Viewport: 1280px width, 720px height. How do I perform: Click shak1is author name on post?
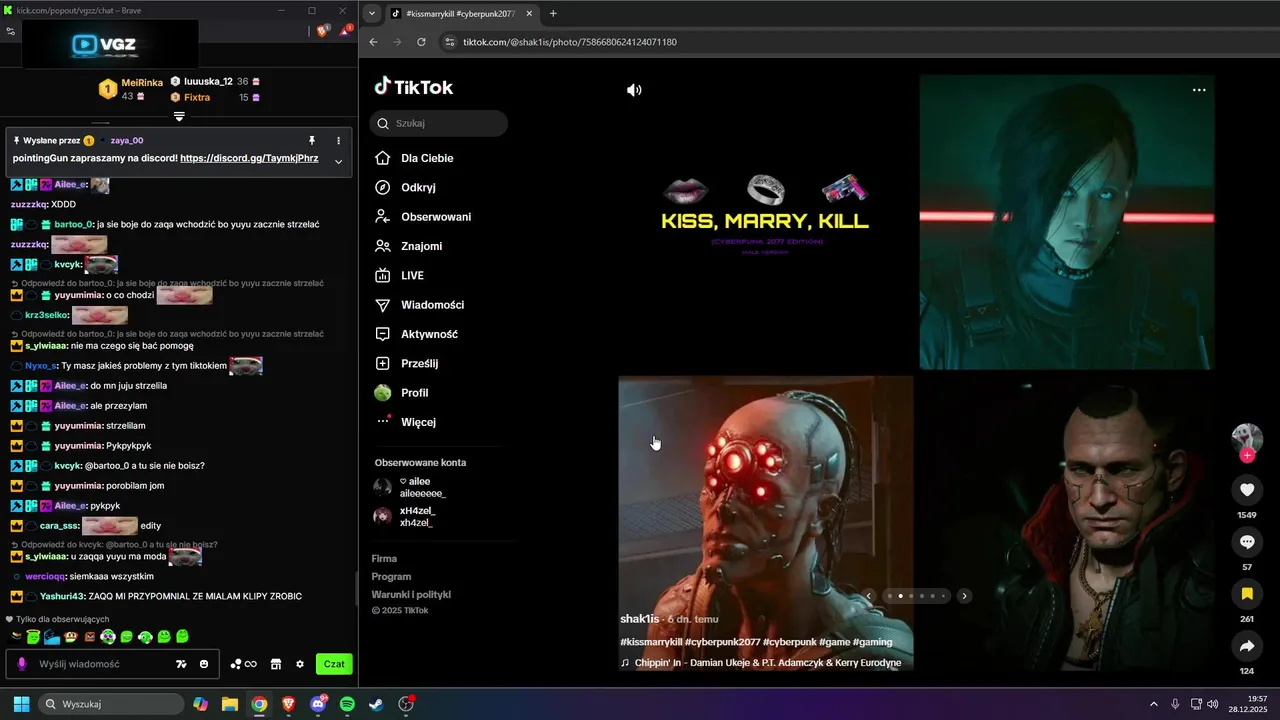pyautogui.click(x=640, y=619)
